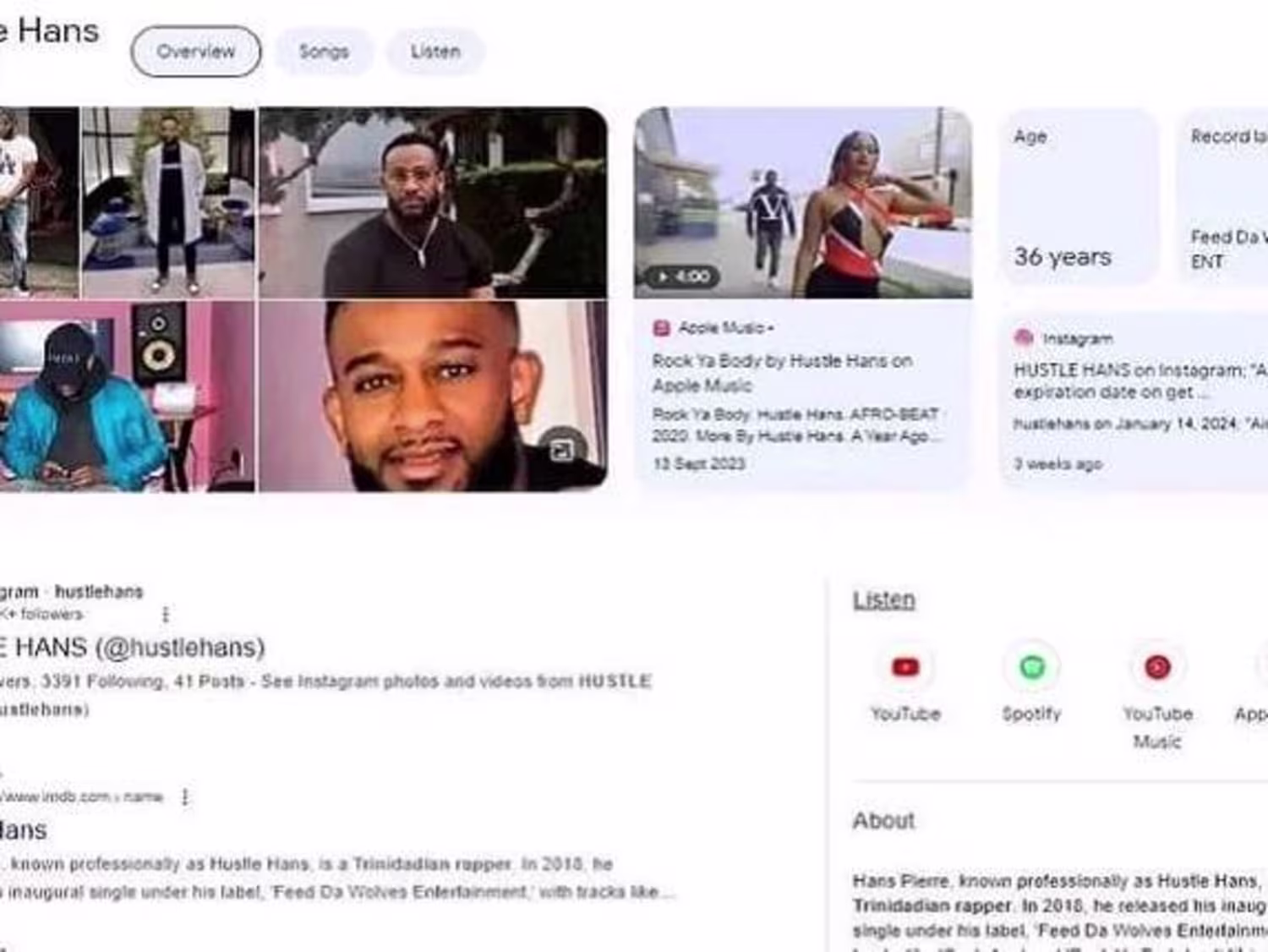The height and width of the screenshot is (952, 1268).
Task: Open the YouTube listen icon
Action: coord(905,667)
